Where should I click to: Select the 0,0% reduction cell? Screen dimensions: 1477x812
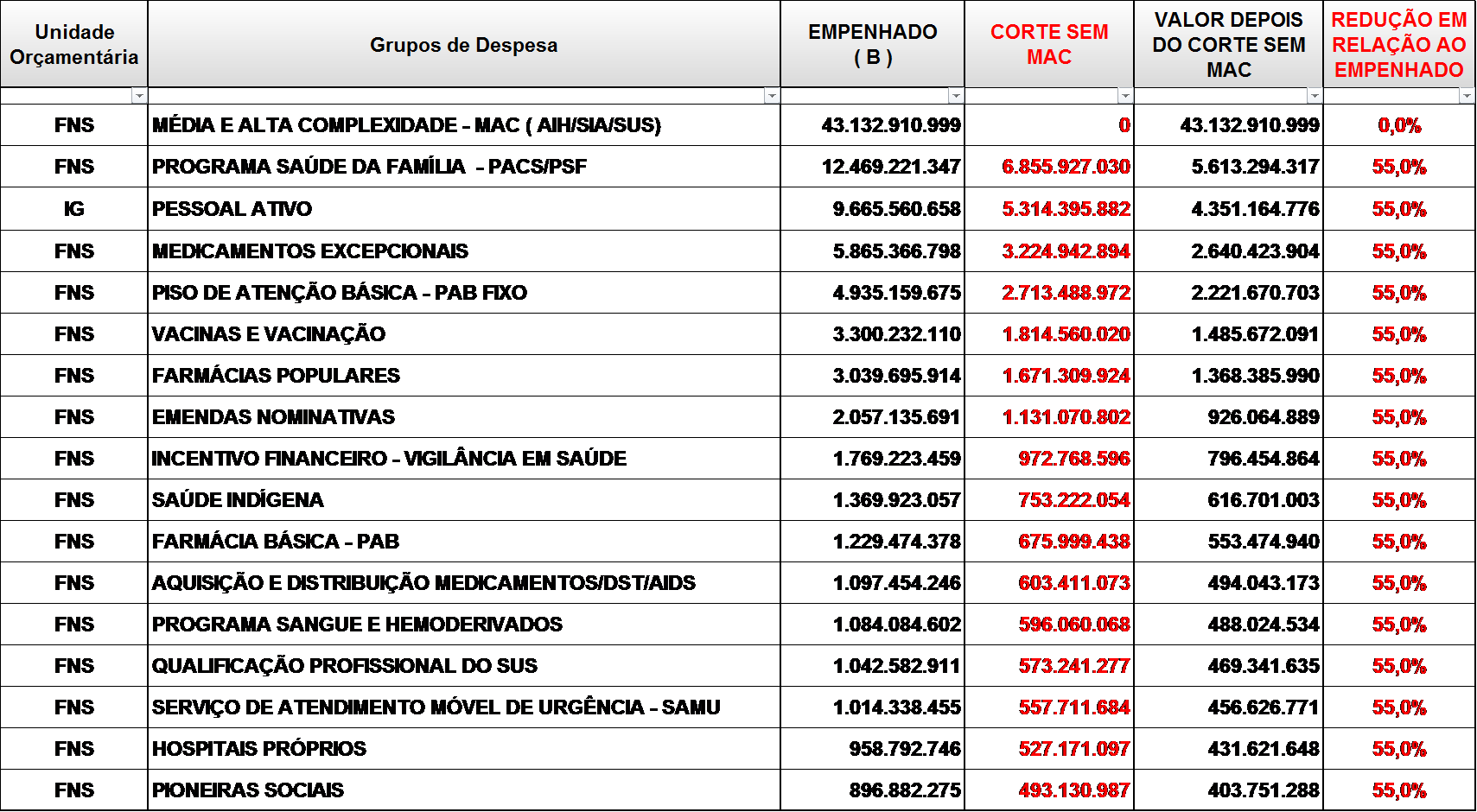pyautogui.click(x=1399, y=125)
